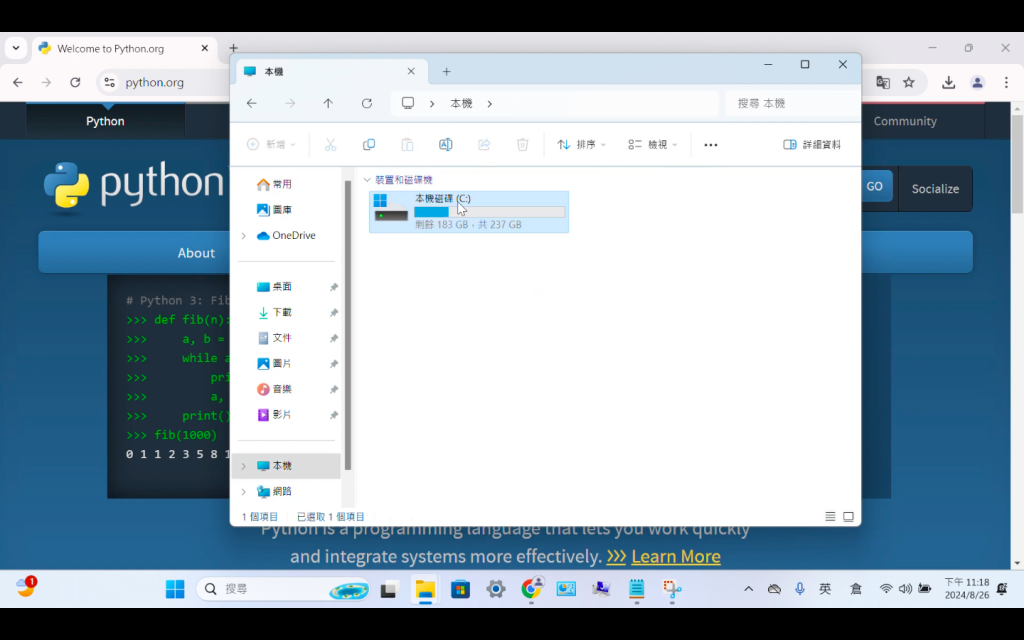Click GO search button on python.org

point(875,186)
